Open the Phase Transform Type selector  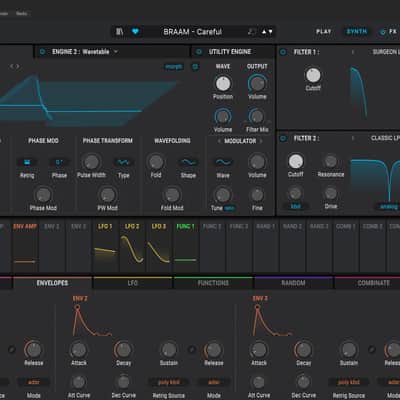123,162
